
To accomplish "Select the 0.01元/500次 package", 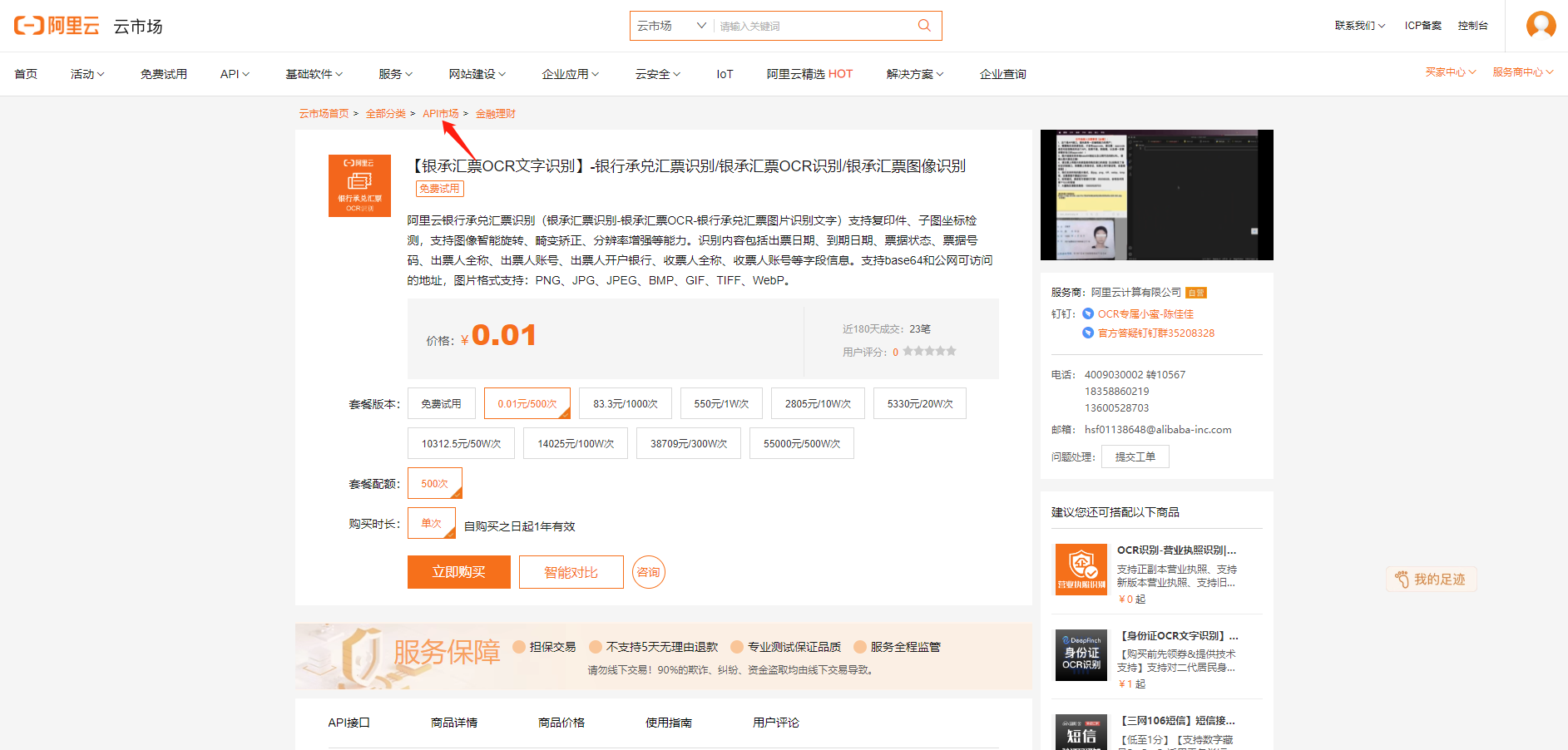I will [527, 403].
